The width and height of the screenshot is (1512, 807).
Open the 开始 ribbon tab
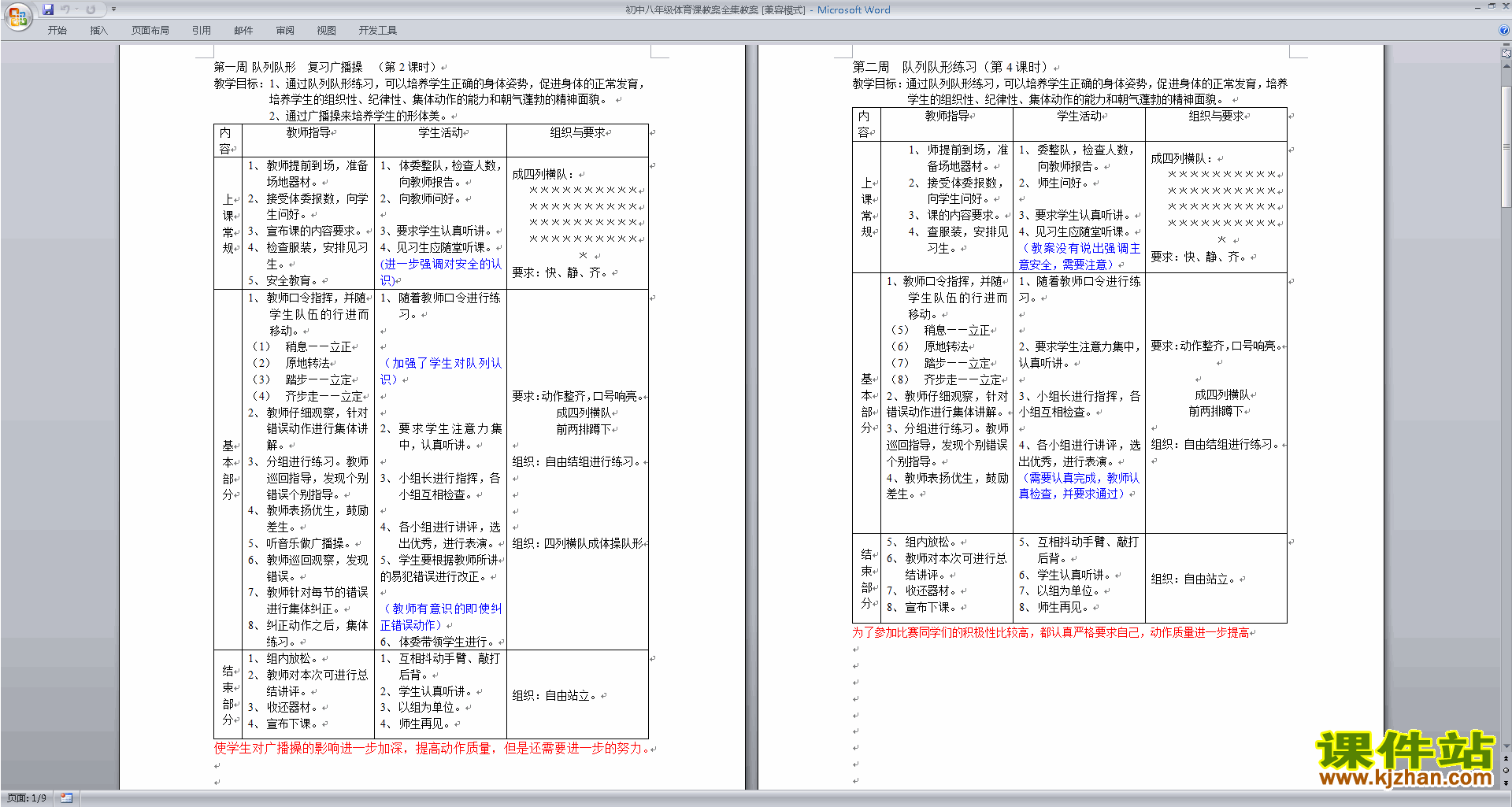coord(57,31)
